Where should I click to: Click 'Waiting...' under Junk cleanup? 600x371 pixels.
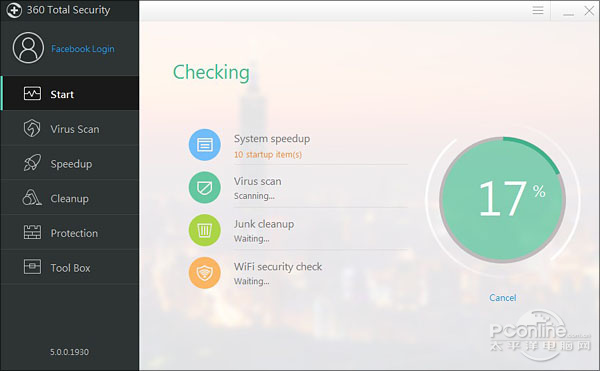pos(251,239)
